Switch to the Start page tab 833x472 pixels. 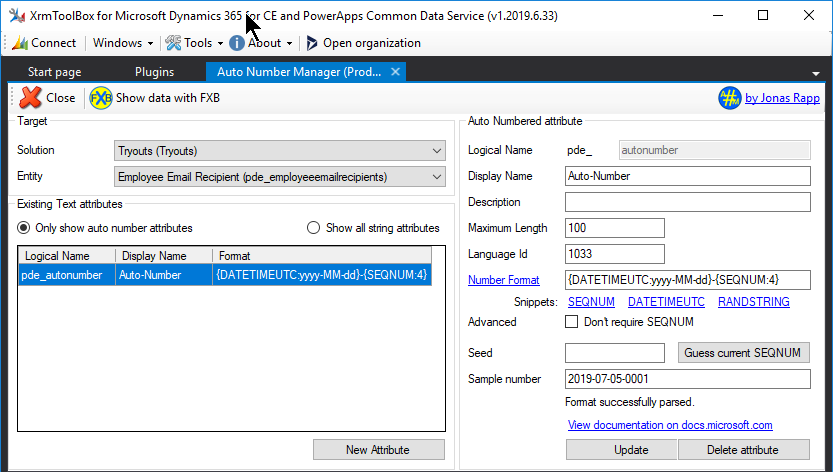[54, 72]
